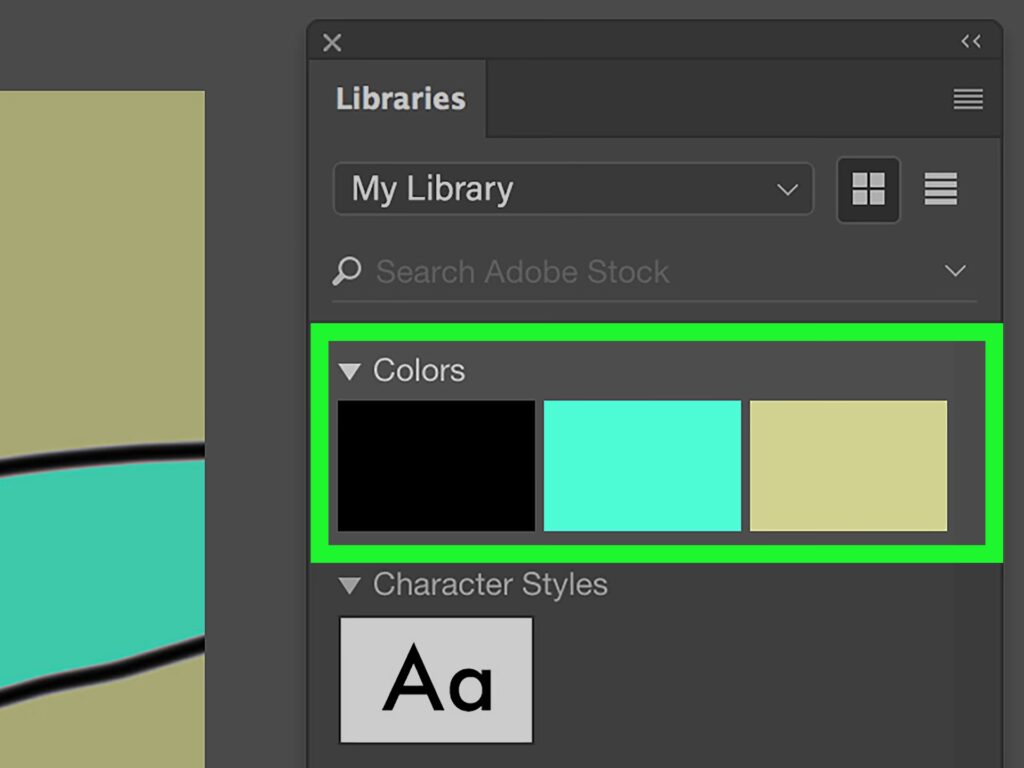Click the Character Styles heading text
The width and height of the screenshot is (1024, 768).
point(490,585)
